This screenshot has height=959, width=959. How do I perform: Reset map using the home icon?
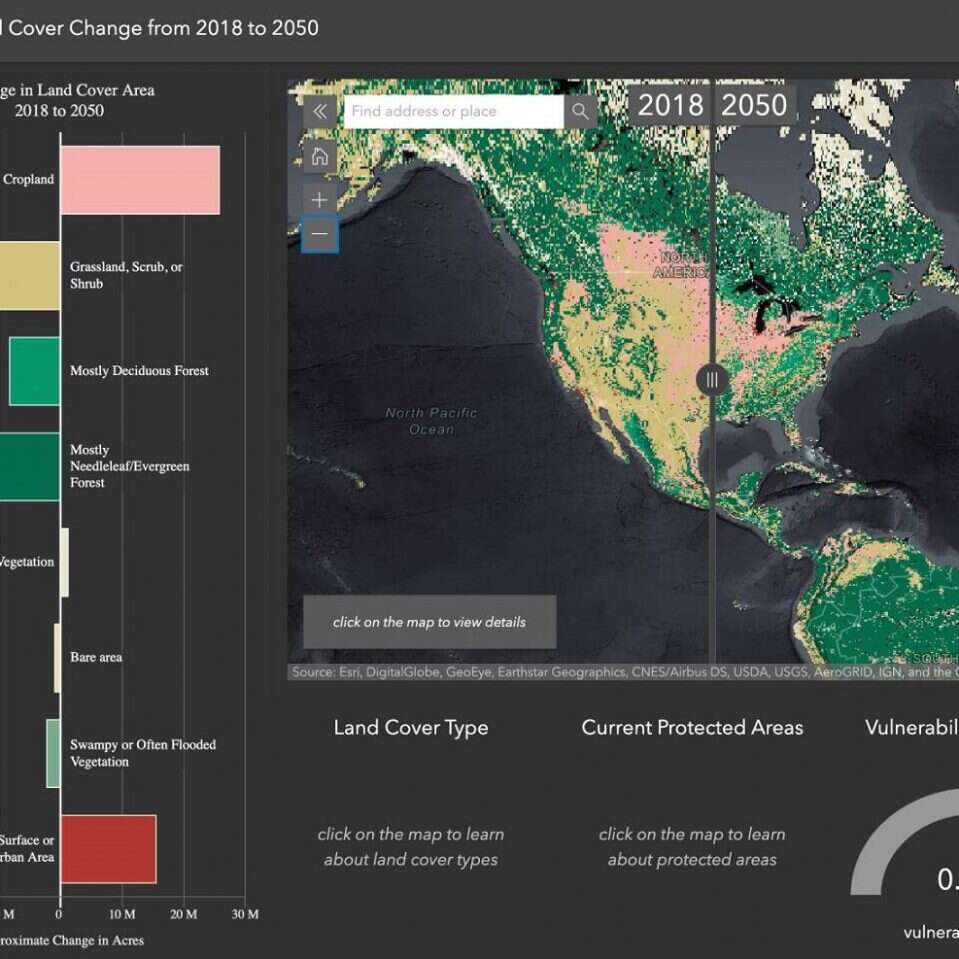pyautogui.click(x=320, y=156)
